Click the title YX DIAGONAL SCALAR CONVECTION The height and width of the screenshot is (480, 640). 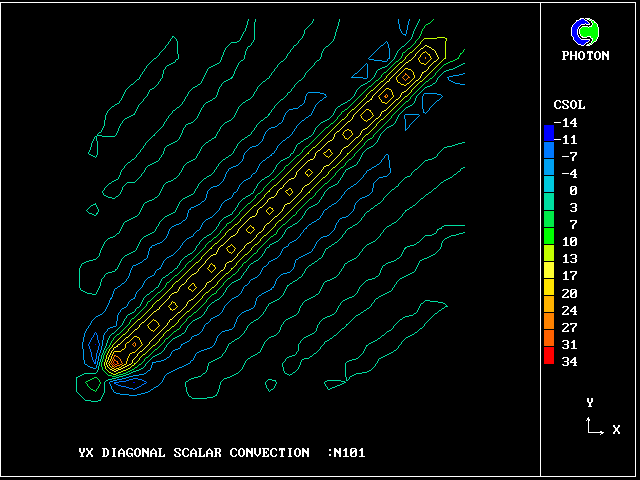194,453
